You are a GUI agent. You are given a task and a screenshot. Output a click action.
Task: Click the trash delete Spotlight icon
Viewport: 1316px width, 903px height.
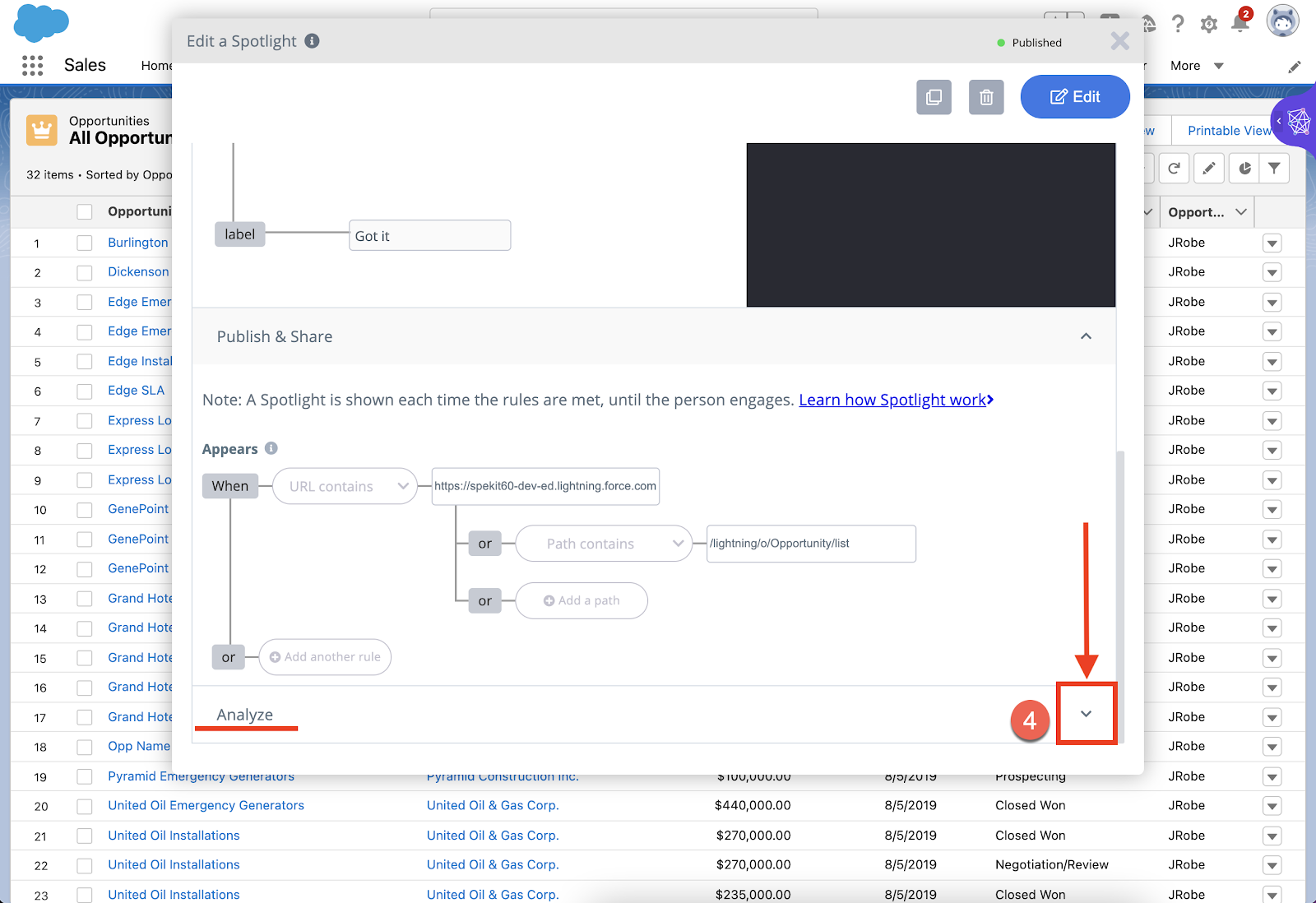coord(986,97)
